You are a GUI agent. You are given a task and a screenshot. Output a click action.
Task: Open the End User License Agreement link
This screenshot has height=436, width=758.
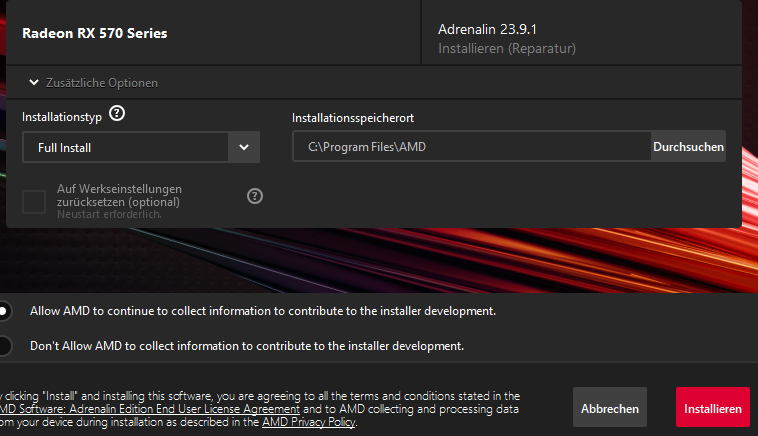click(150, 409)
